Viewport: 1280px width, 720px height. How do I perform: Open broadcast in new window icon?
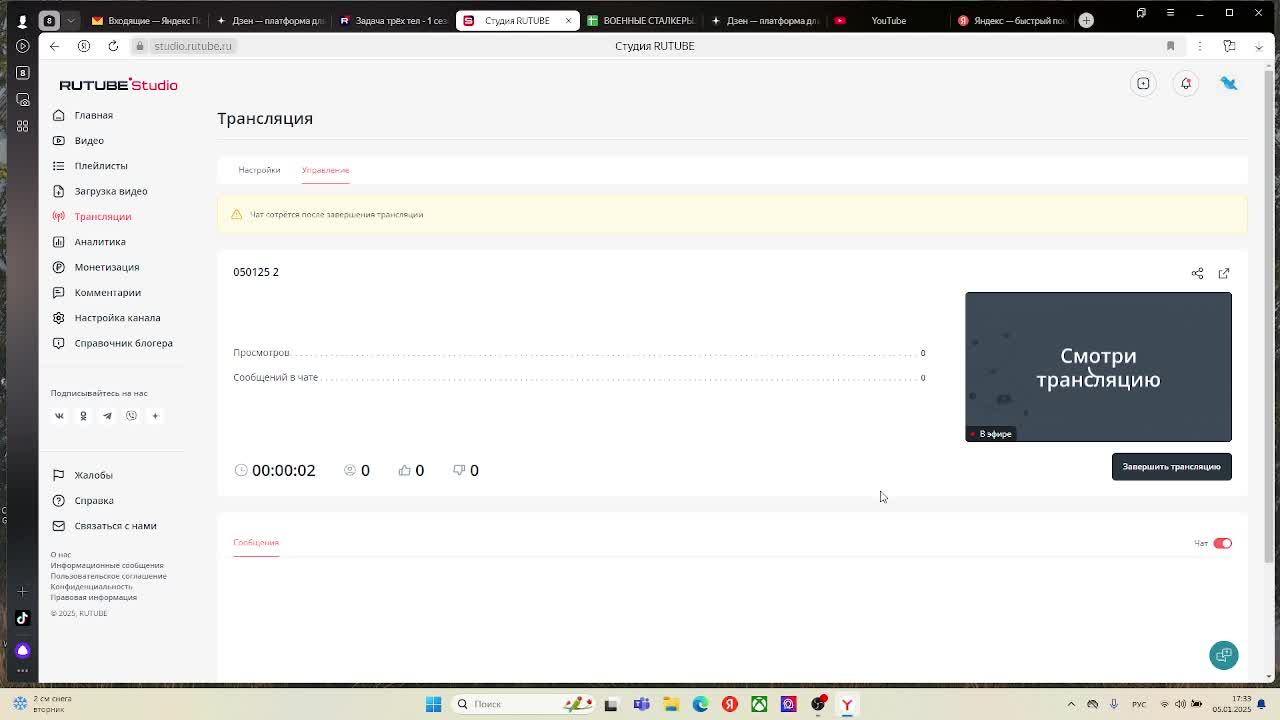coord(1224,273)
